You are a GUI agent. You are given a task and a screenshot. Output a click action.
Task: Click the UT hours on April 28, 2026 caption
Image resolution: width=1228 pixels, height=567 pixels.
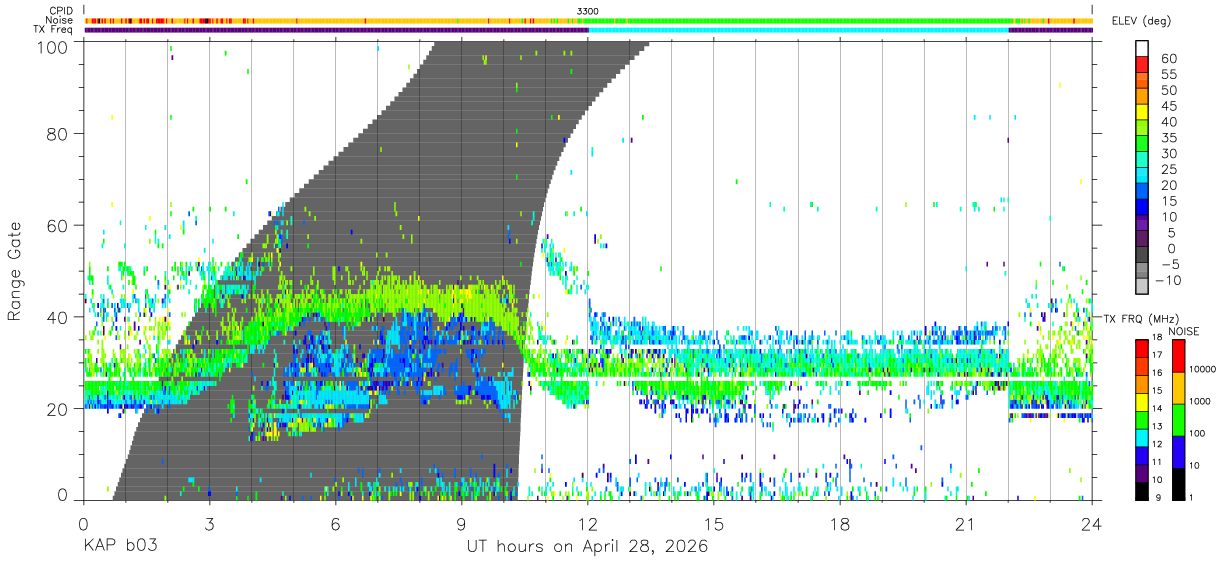(x=587, y=547)
